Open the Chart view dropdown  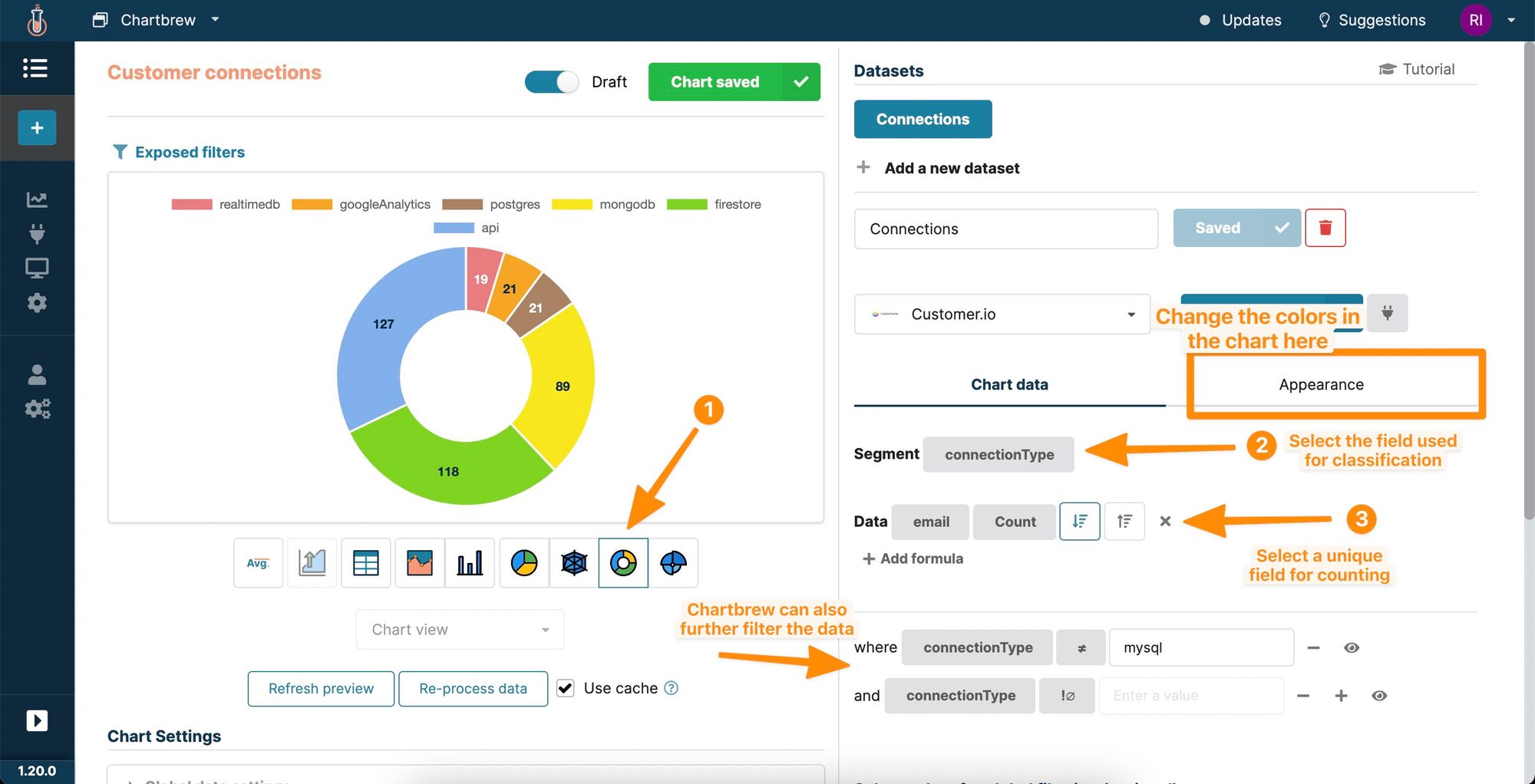pyautogui.click(x=459, y=629)
